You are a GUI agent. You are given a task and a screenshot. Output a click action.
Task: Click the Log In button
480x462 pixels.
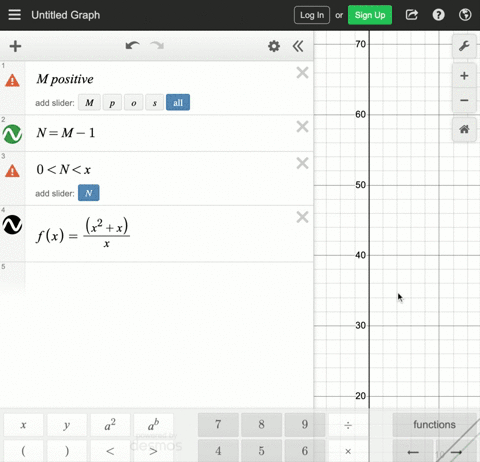pyautogui.click(x=312, y=15)
